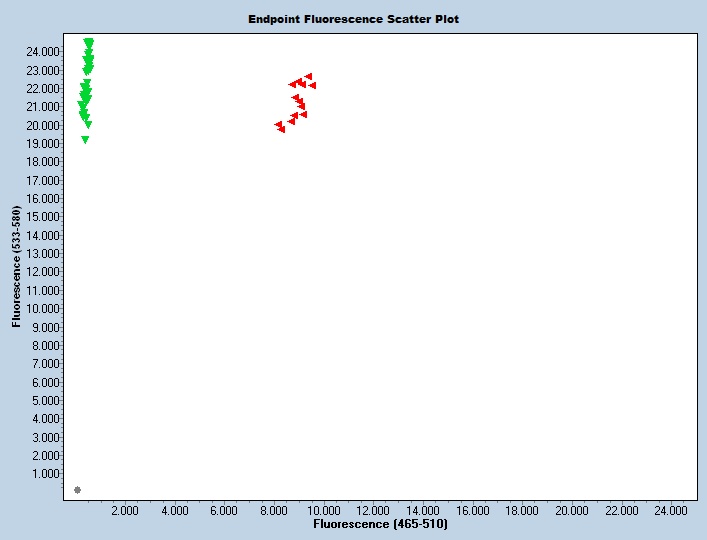Click the Endpoint Fluorescence Scatter Plot title
The image size is (707, 540).
pyautogui.click(x=354, y=19)
